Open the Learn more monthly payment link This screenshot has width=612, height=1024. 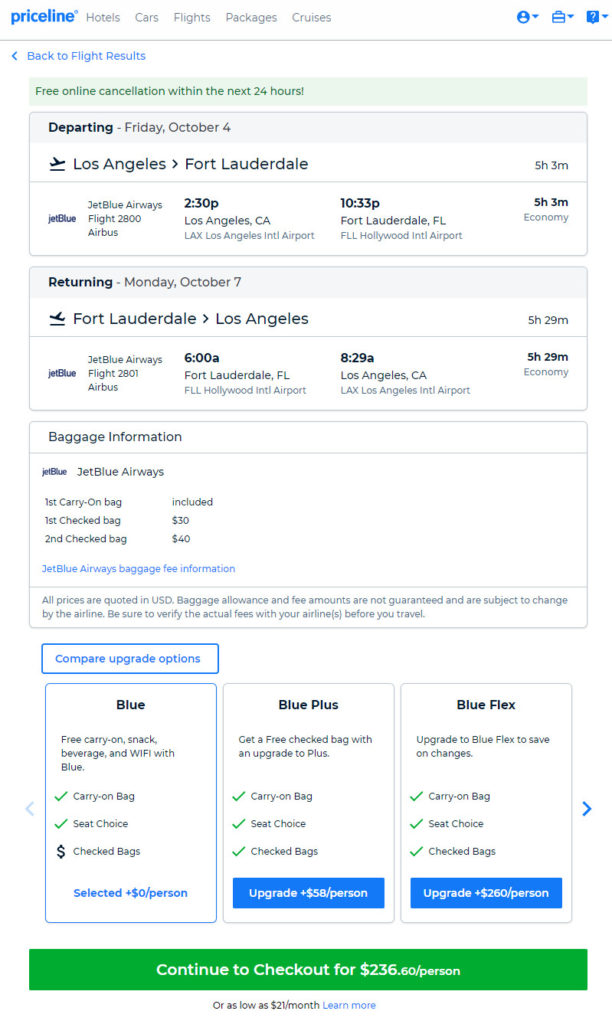point(349,1006)
